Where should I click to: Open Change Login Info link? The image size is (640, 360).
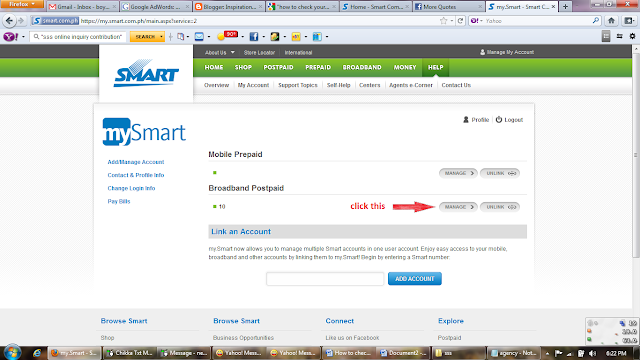click(x=131, y=188)
